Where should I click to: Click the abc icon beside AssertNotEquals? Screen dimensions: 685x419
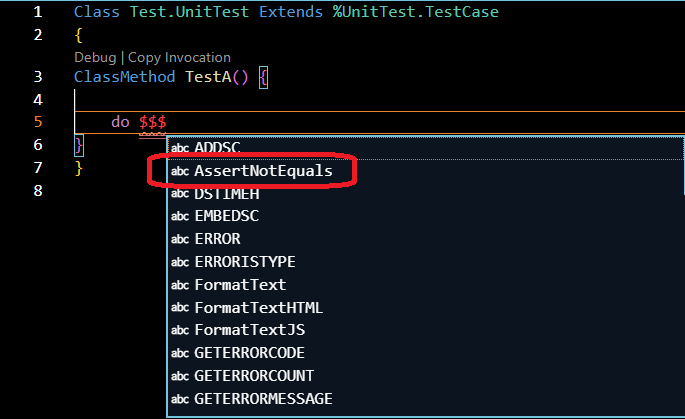tap(180, 172)
